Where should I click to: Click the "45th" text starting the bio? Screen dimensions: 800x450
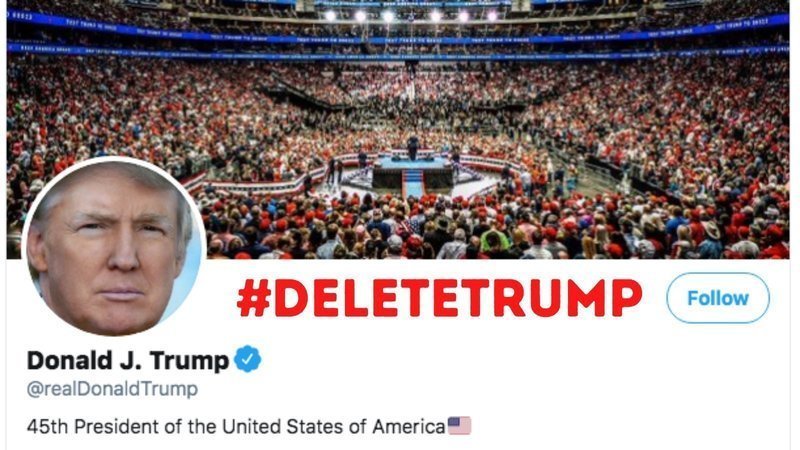(47, 426)
